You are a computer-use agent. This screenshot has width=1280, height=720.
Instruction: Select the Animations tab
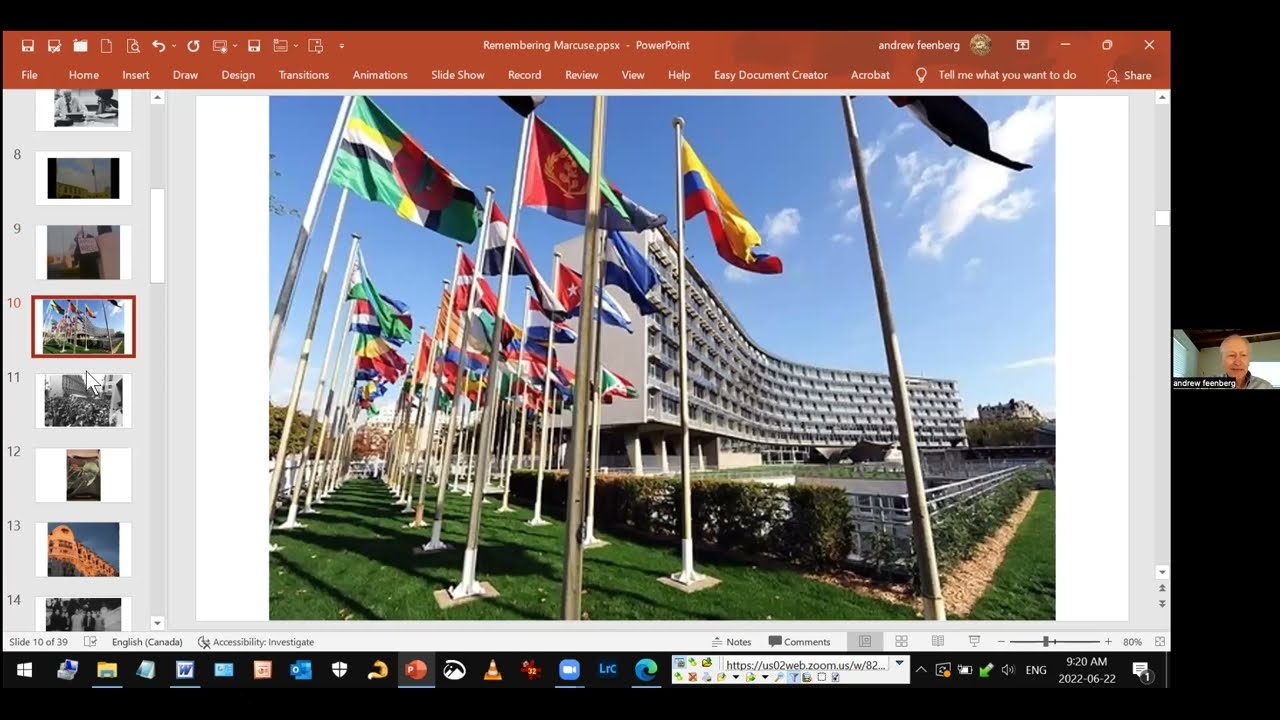(x=380, y=75)
